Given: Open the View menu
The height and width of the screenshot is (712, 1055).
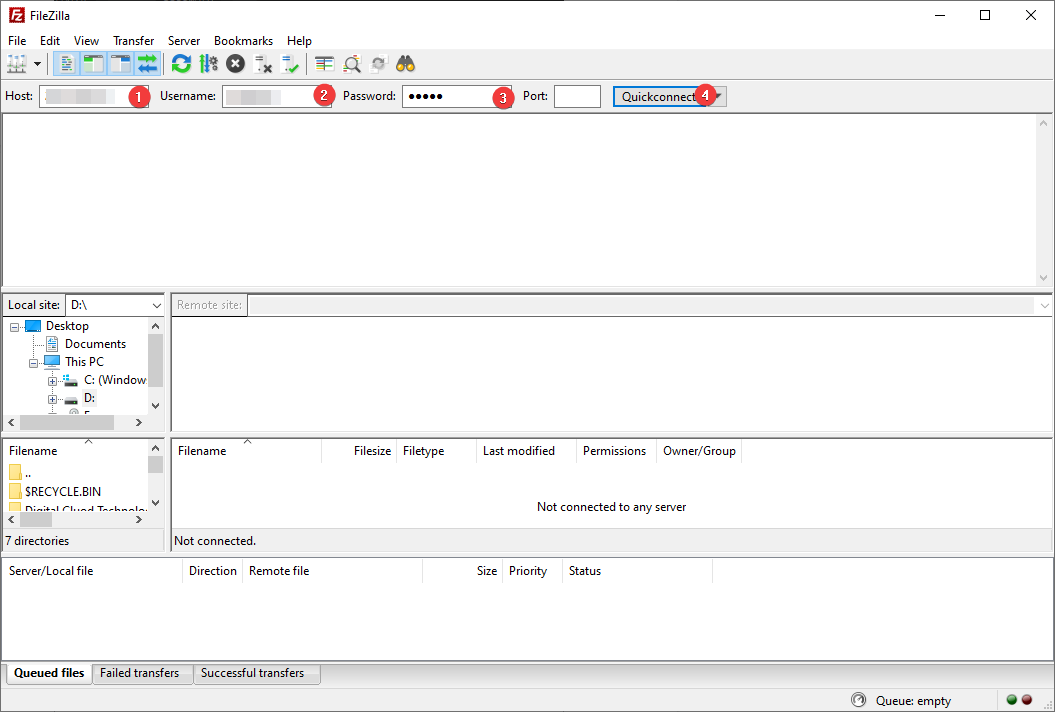Looking at the screenshot, I should [86, 40].
